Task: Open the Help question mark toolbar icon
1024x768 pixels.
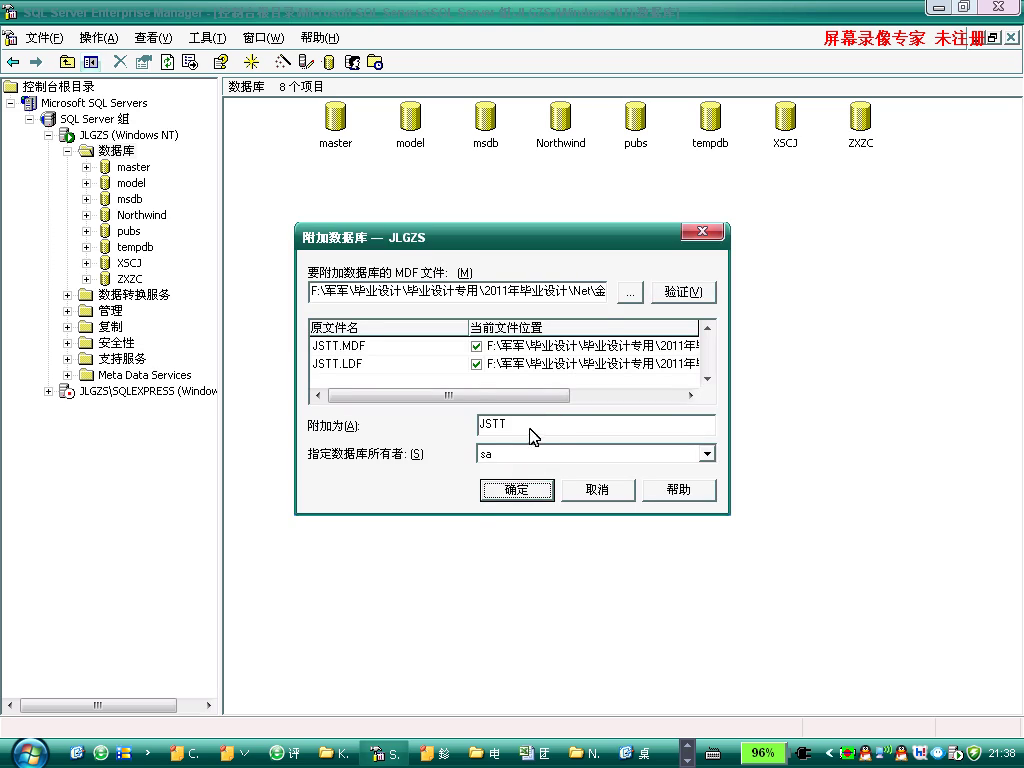Action: [x=221, y=62]
